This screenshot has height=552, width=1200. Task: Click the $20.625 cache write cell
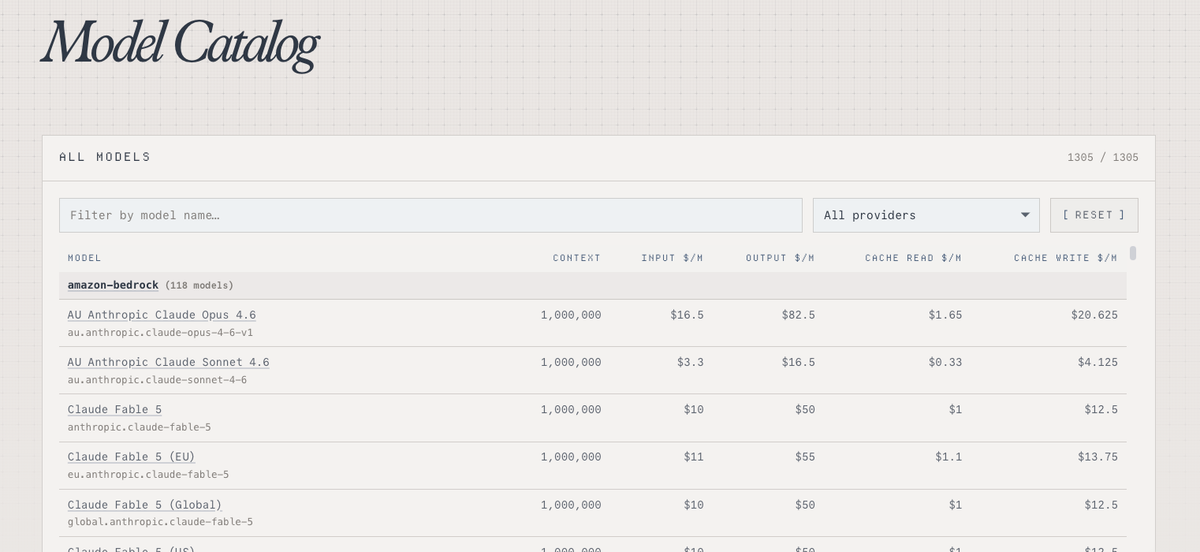[1094, 315]
